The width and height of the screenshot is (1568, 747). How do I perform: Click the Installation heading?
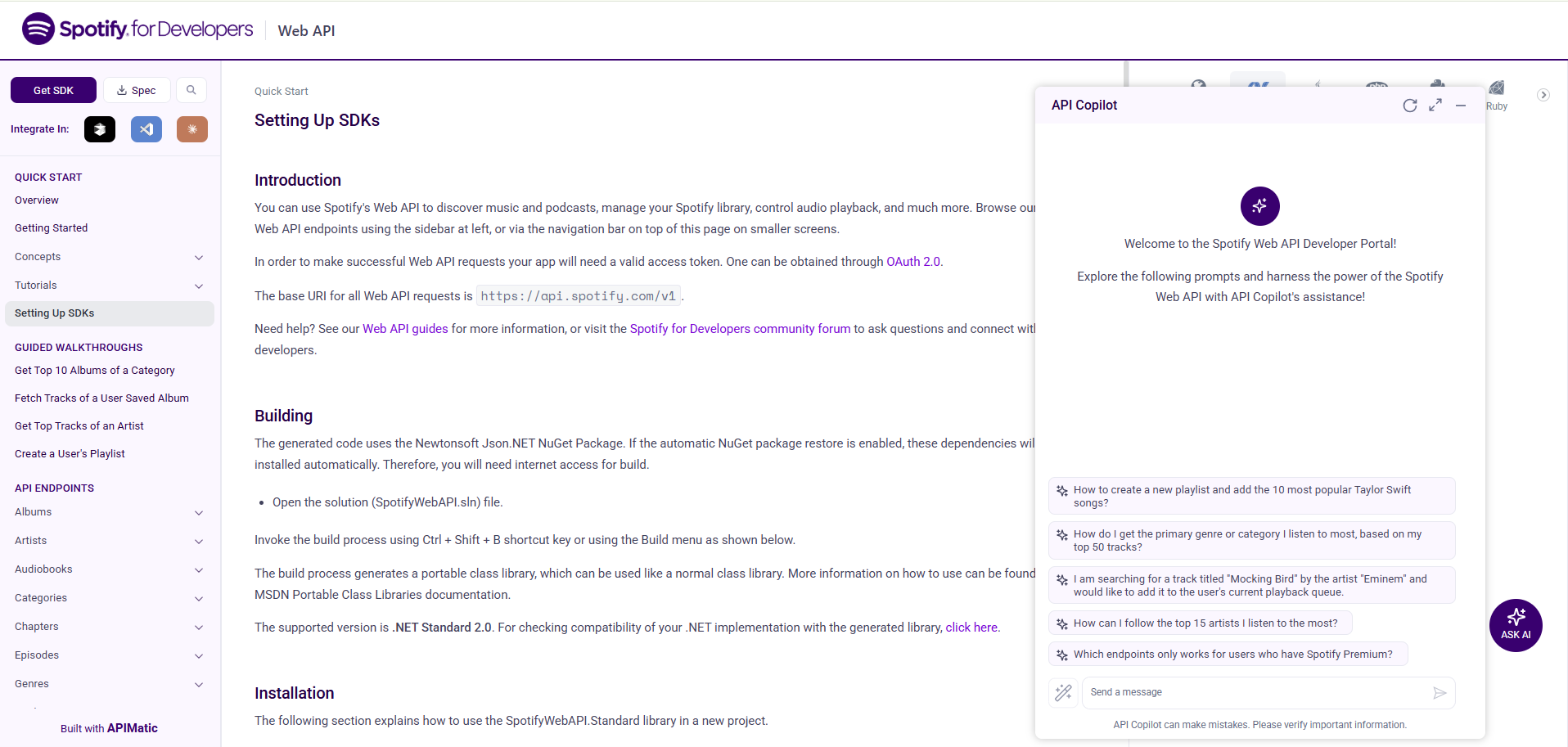pos(295,693)
